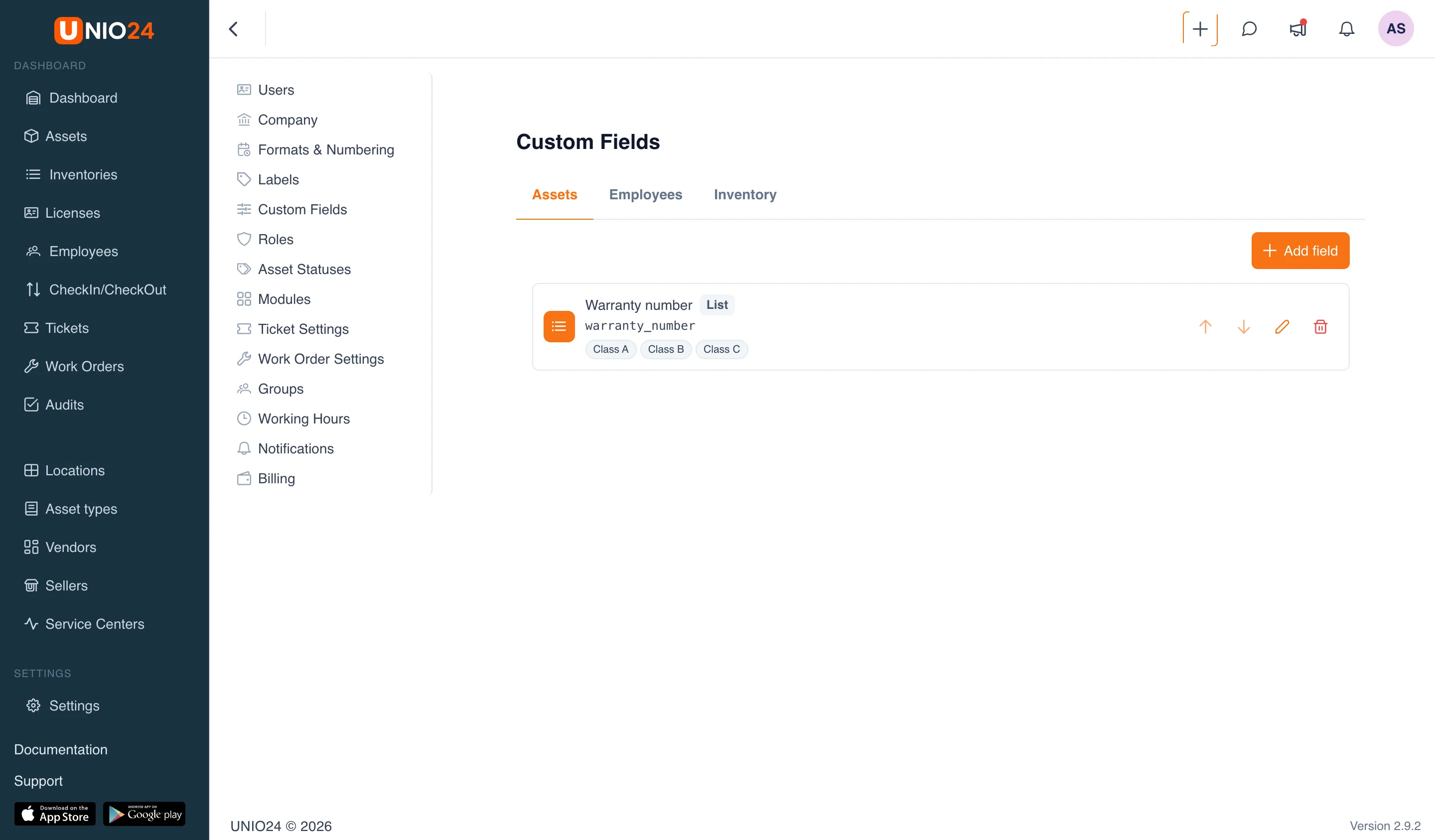This screenshot has height=840, width=1435.
Task: Open Billing settings menu item
Action: click(266, 478)
